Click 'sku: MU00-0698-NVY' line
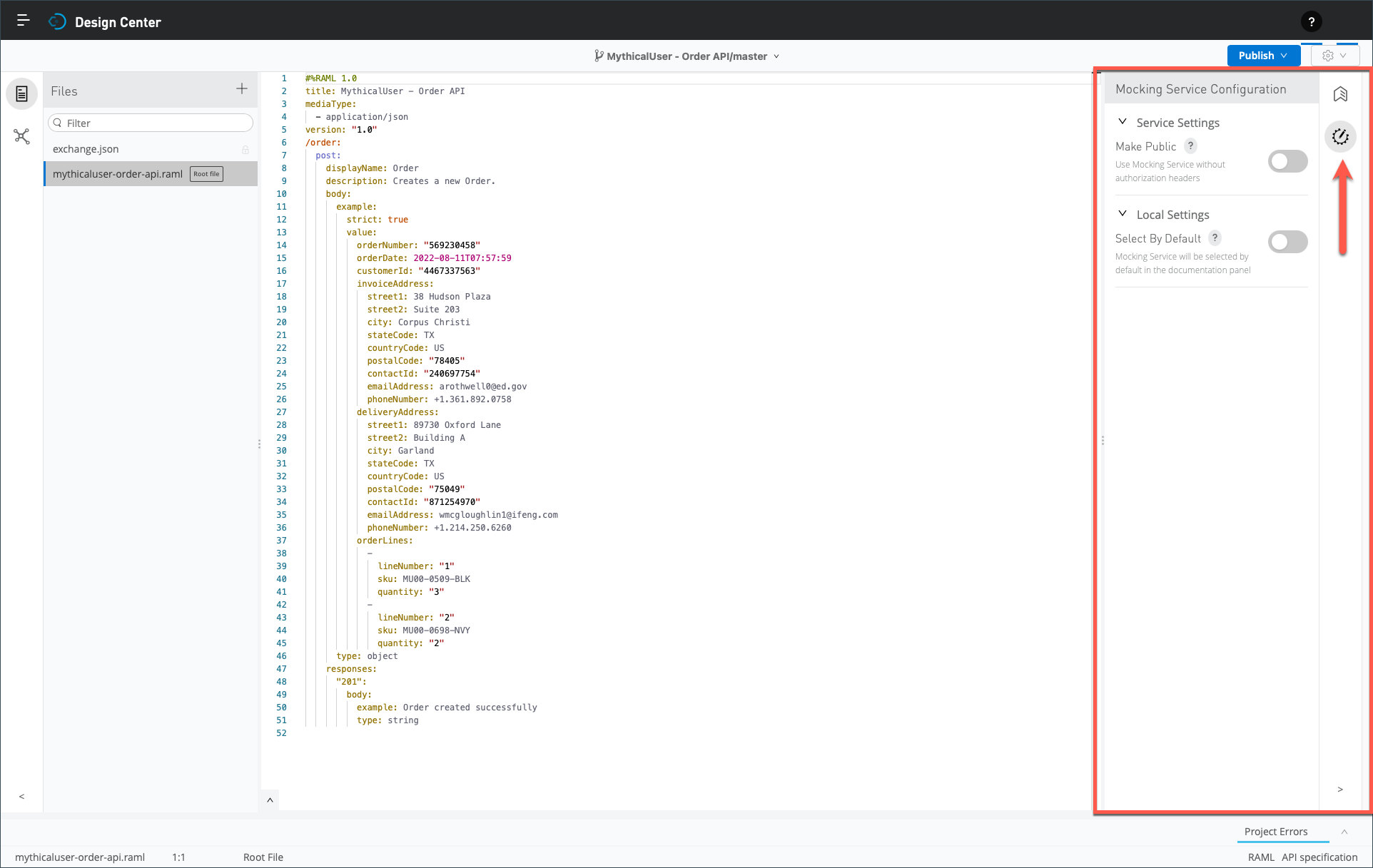Viewport: 1373px width, 868px height. pos(424,630)
